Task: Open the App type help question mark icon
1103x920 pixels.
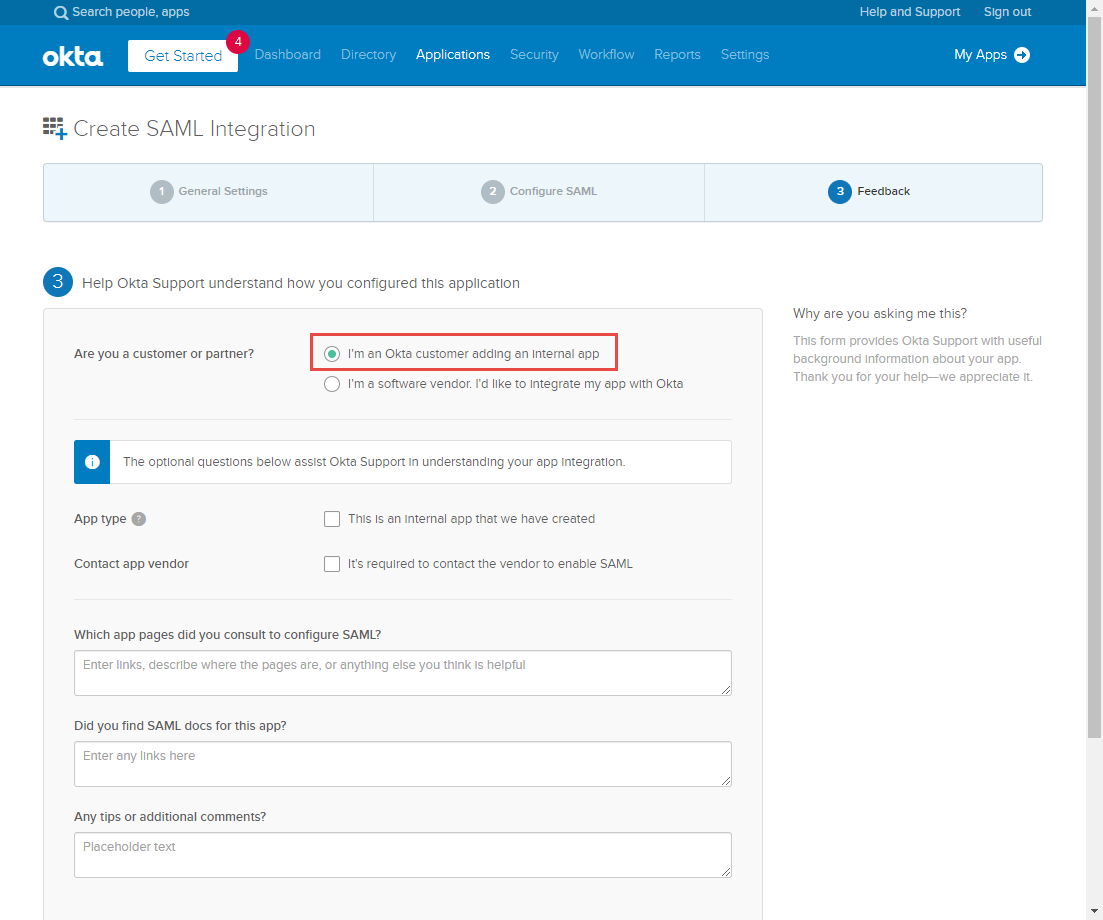Action: pos(138,518)
